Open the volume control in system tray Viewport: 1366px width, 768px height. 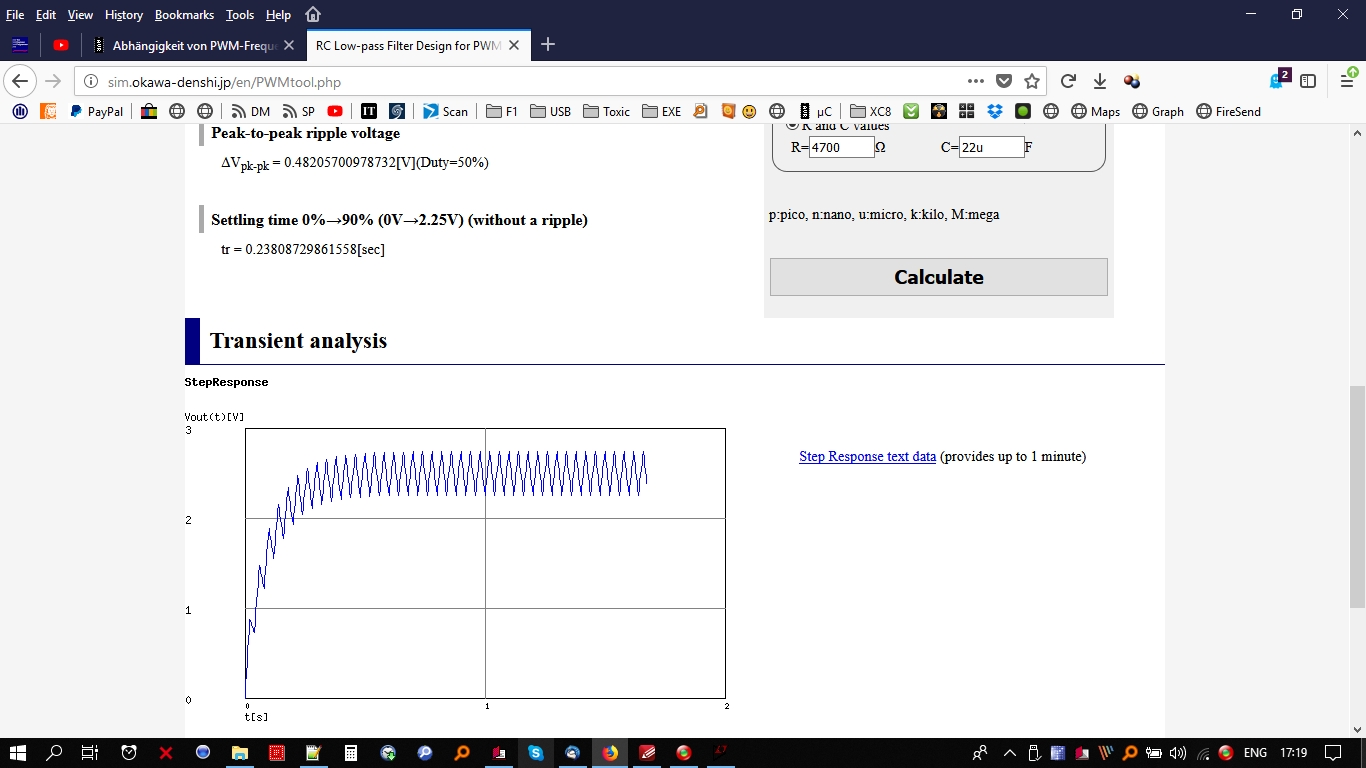(x=1177, y=753)
